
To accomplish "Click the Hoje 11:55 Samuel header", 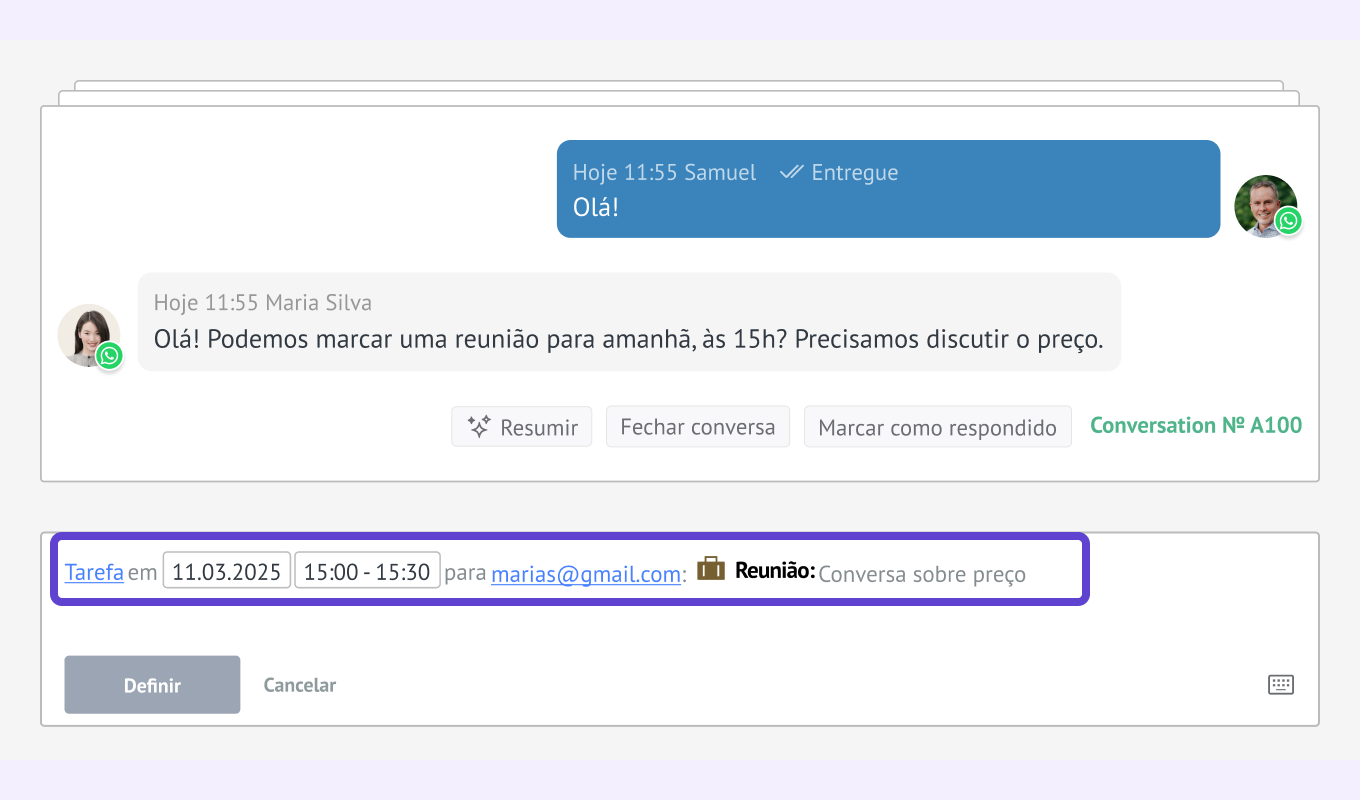I will pyautogui.click(x=664, y=172).
